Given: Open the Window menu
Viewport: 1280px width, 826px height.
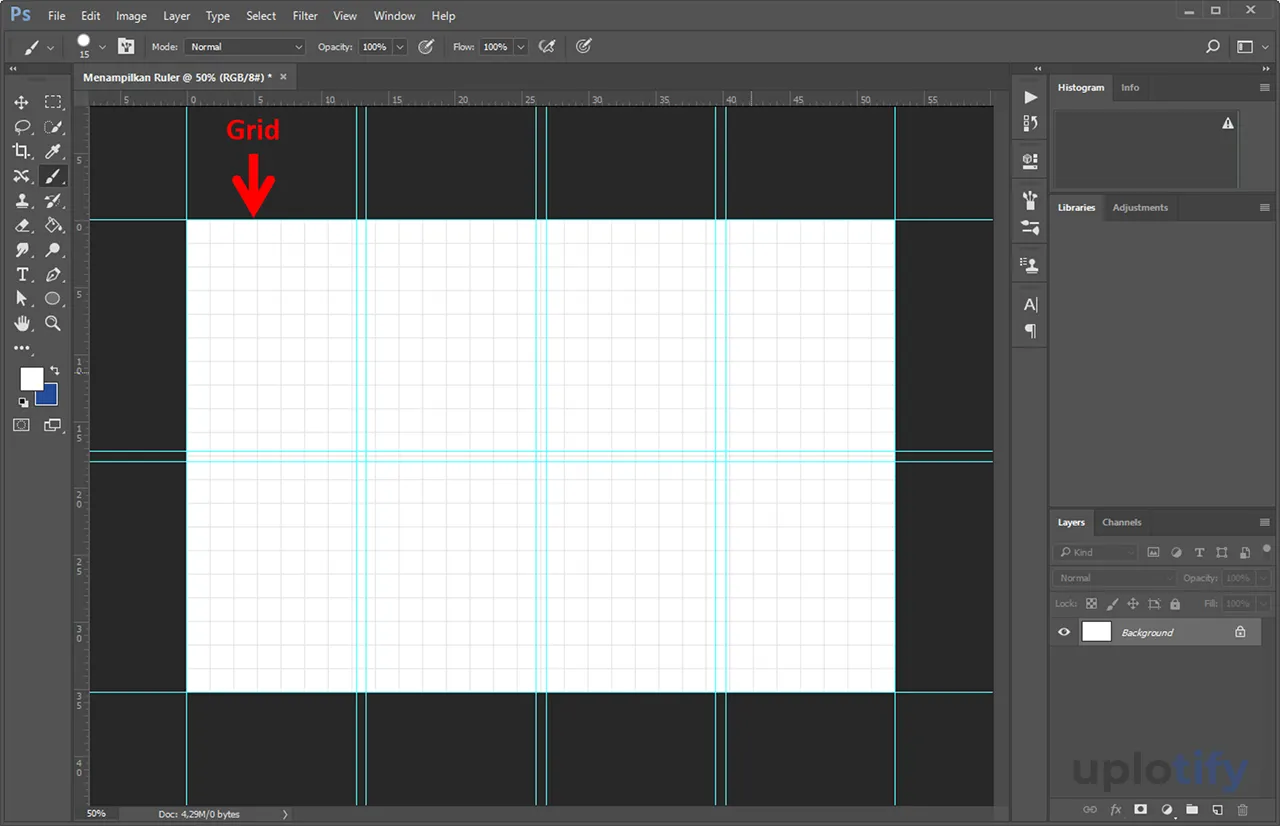Looking at the screenshot, I should pyautogui.click(x=394, y=16).
